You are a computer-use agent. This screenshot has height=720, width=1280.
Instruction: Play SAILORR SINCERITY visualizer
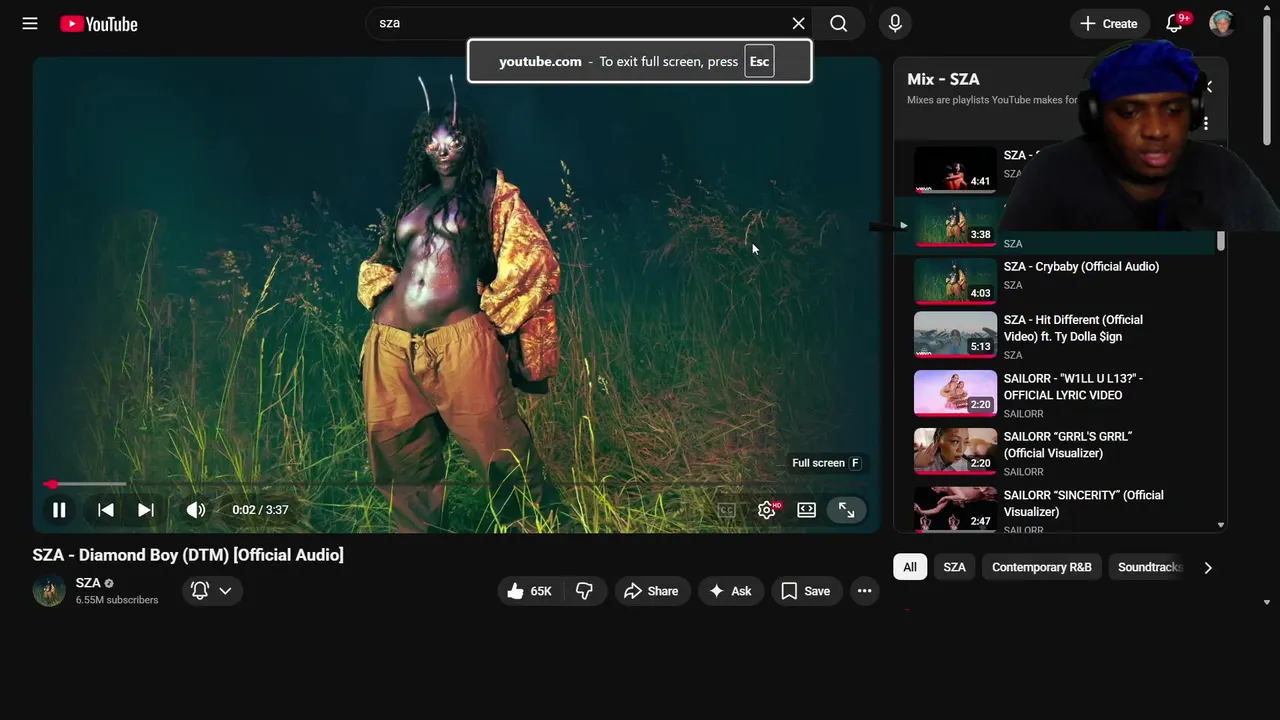(x=1084, y=503)
